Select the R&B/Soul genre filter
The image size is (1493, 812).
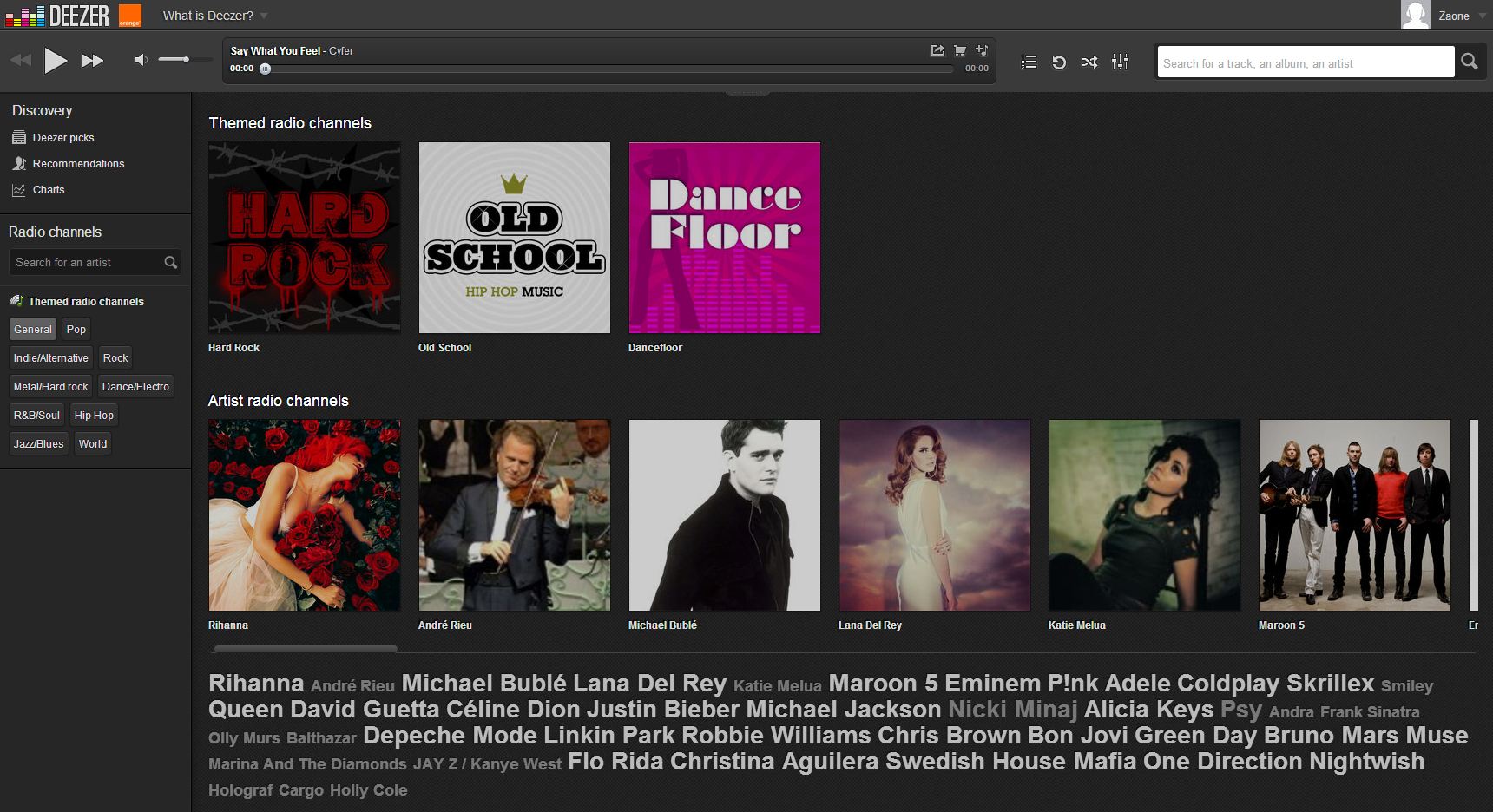tap(36, 415)
